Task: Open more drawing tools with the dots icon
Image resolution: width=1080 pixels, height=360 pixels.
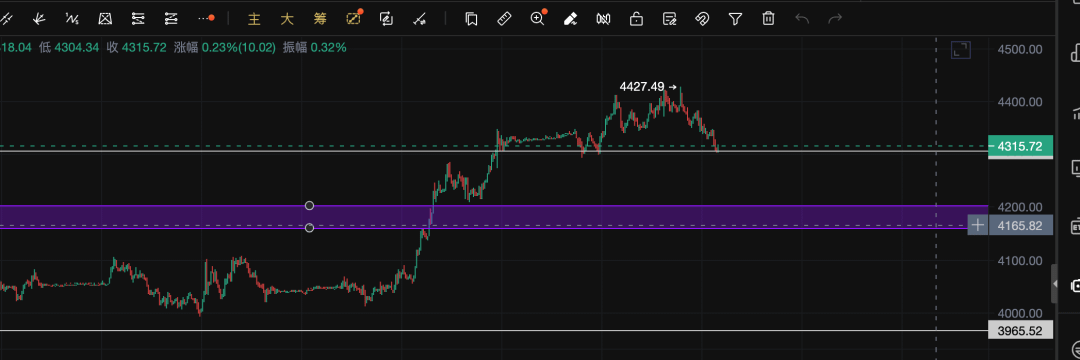Action: click(x=205, y=19)
